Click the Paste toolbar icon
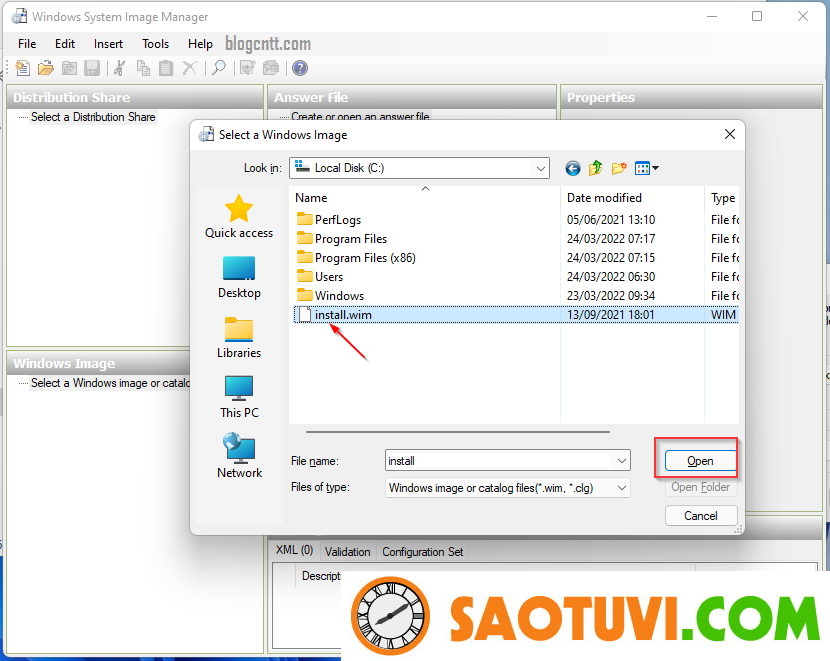The width and height of the screenshot is (830, 661). pos(166,68)
